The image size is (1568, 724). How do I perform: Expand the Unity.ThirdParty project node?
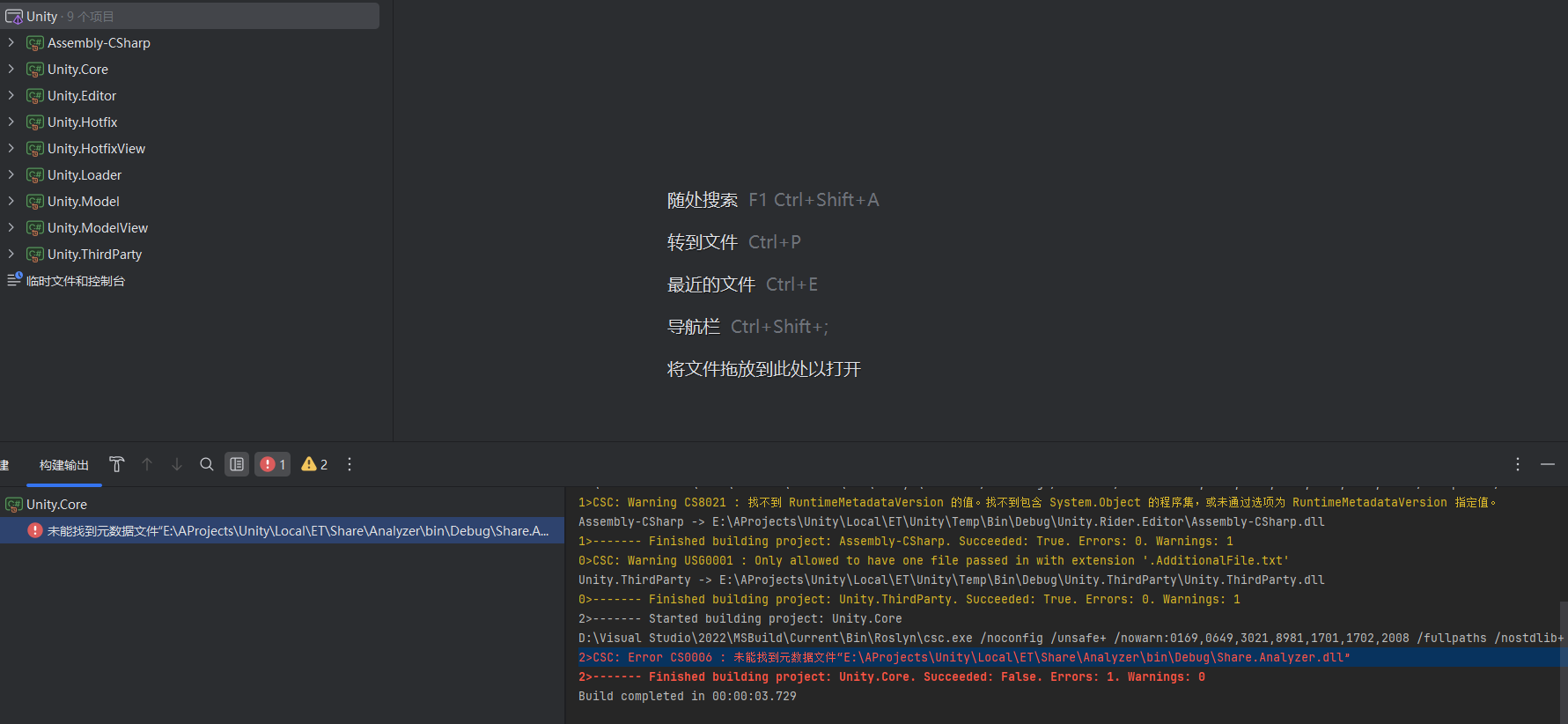[11, 255]
